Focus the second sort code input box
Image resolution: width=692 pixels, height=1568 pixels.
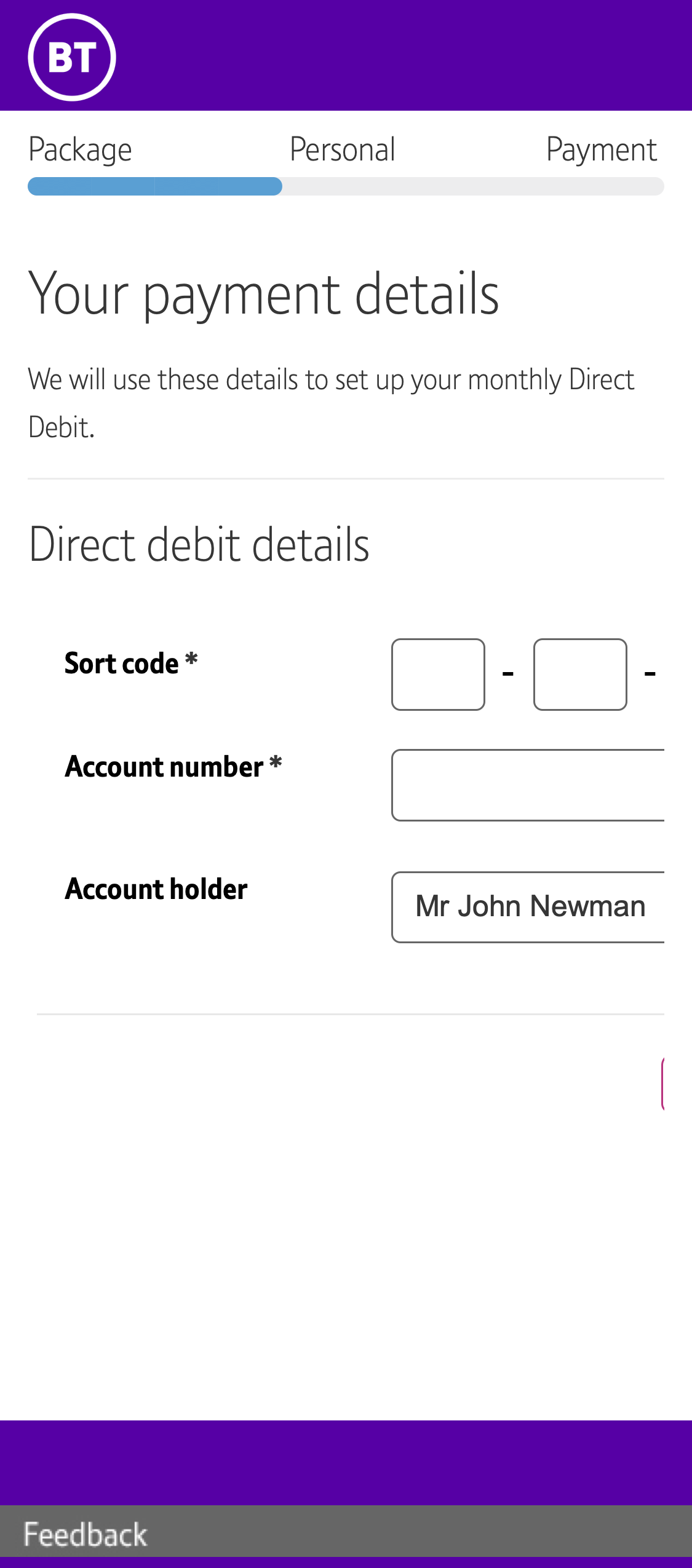[x=580, y=673]
